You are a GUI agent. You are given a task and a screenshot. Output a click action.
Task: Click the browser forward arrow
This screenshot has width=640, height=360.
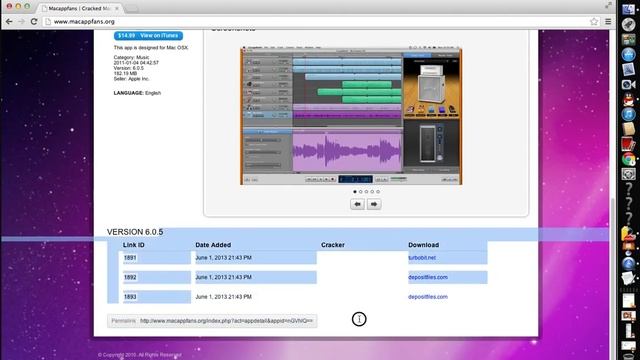[x=21, y=22]
